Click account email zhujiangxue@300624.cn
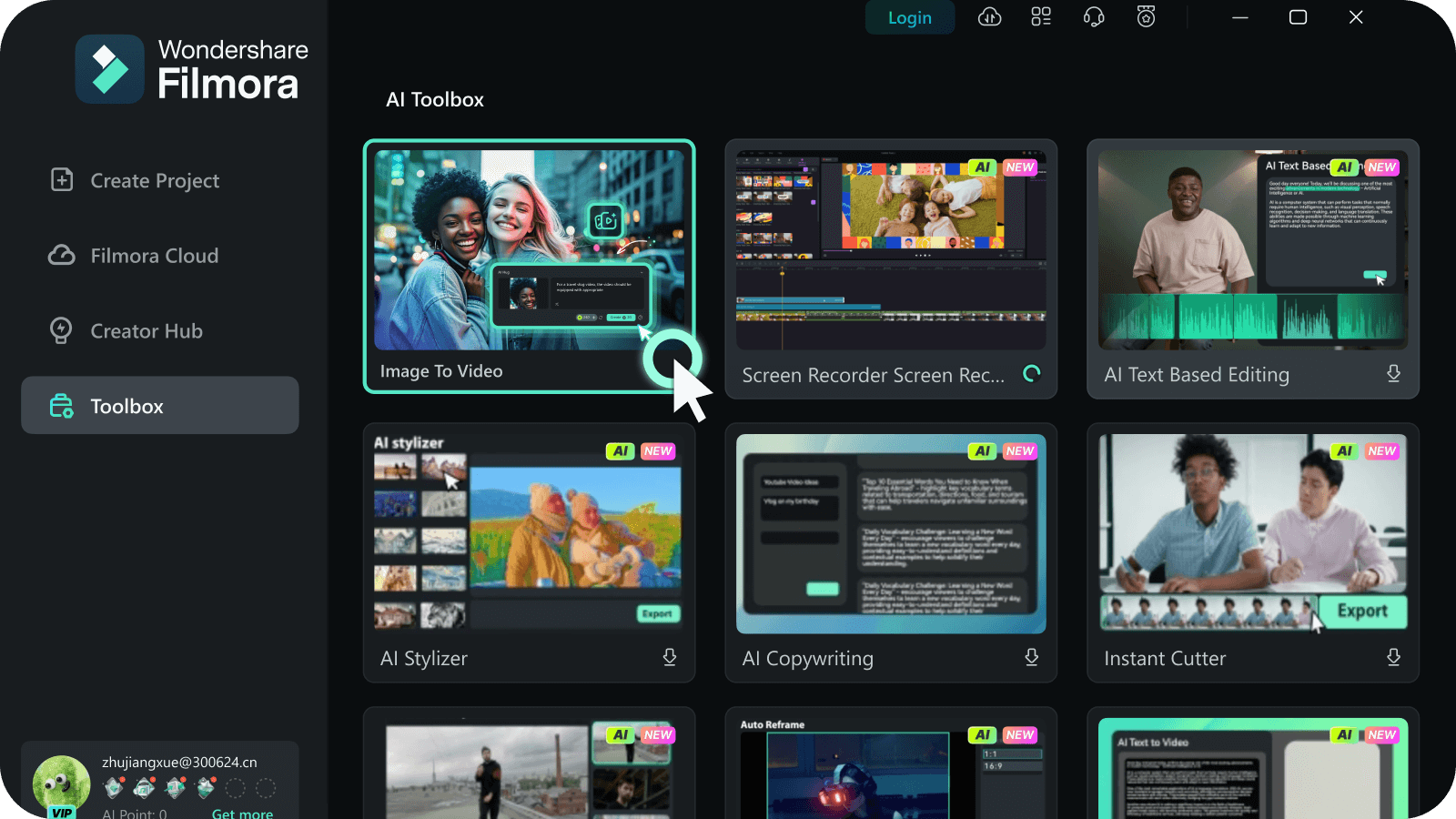This screenshot has width=1456, height=819. coord(179,763)
